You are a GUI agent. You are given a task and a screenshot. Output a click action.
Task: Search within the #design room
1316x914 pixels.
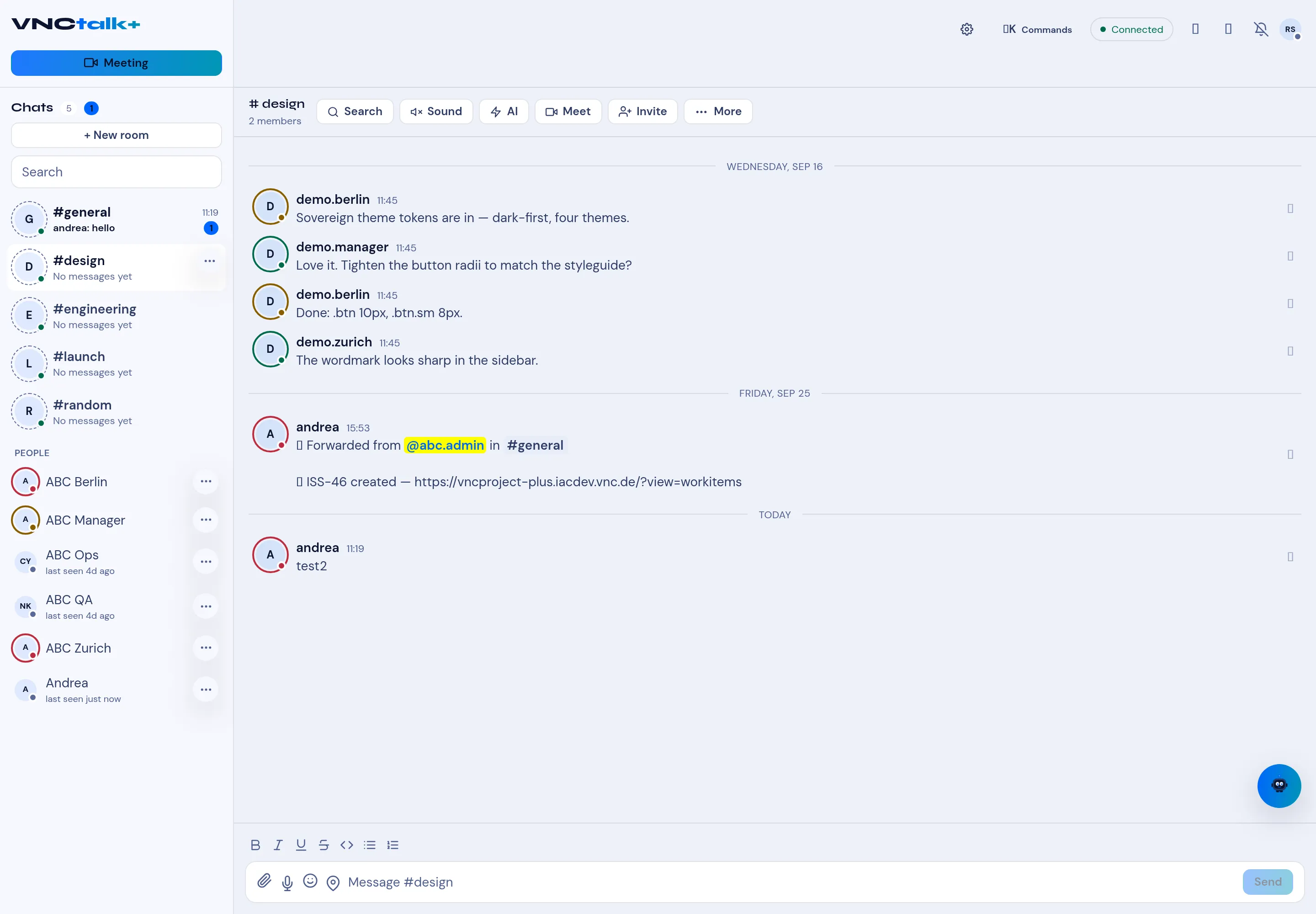click(355, 111)
